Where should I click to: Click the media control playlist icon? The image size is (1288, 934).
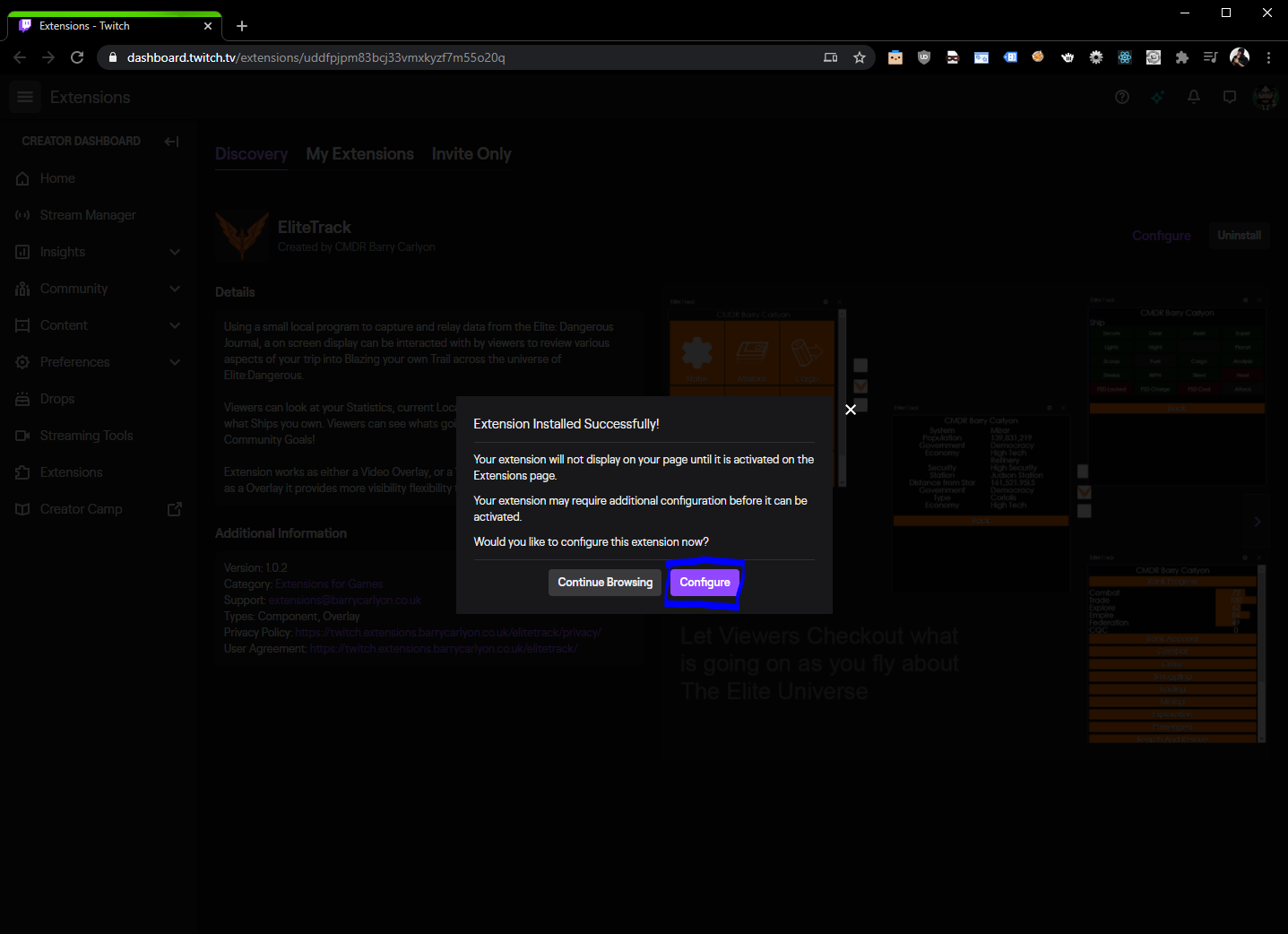1211,57
